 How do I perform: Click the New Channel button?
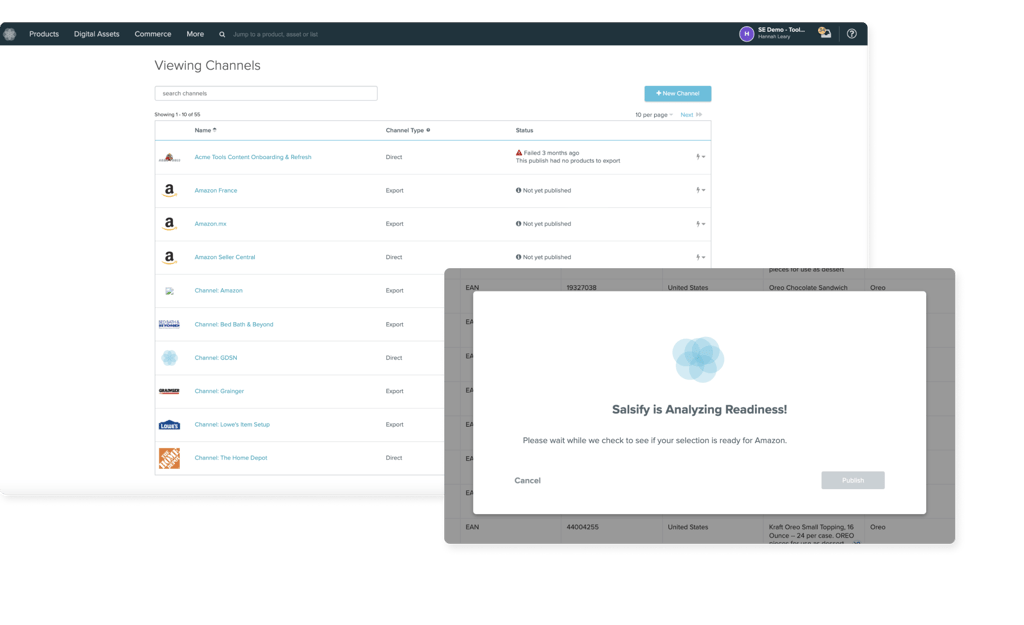pos(678,93)
